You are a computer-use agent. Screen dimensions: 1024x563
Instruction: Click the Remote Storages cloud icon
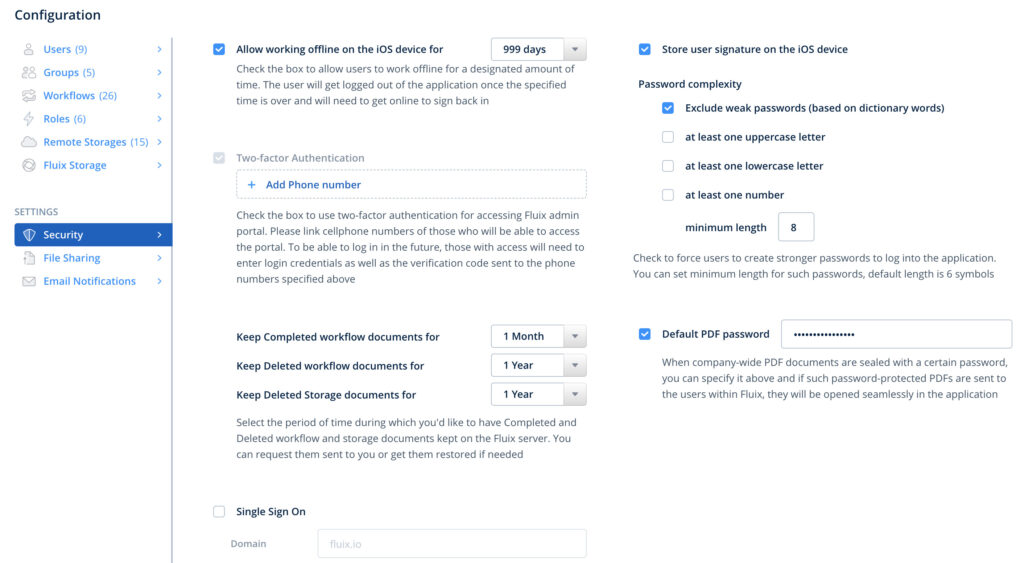click(x=28, y=142)
